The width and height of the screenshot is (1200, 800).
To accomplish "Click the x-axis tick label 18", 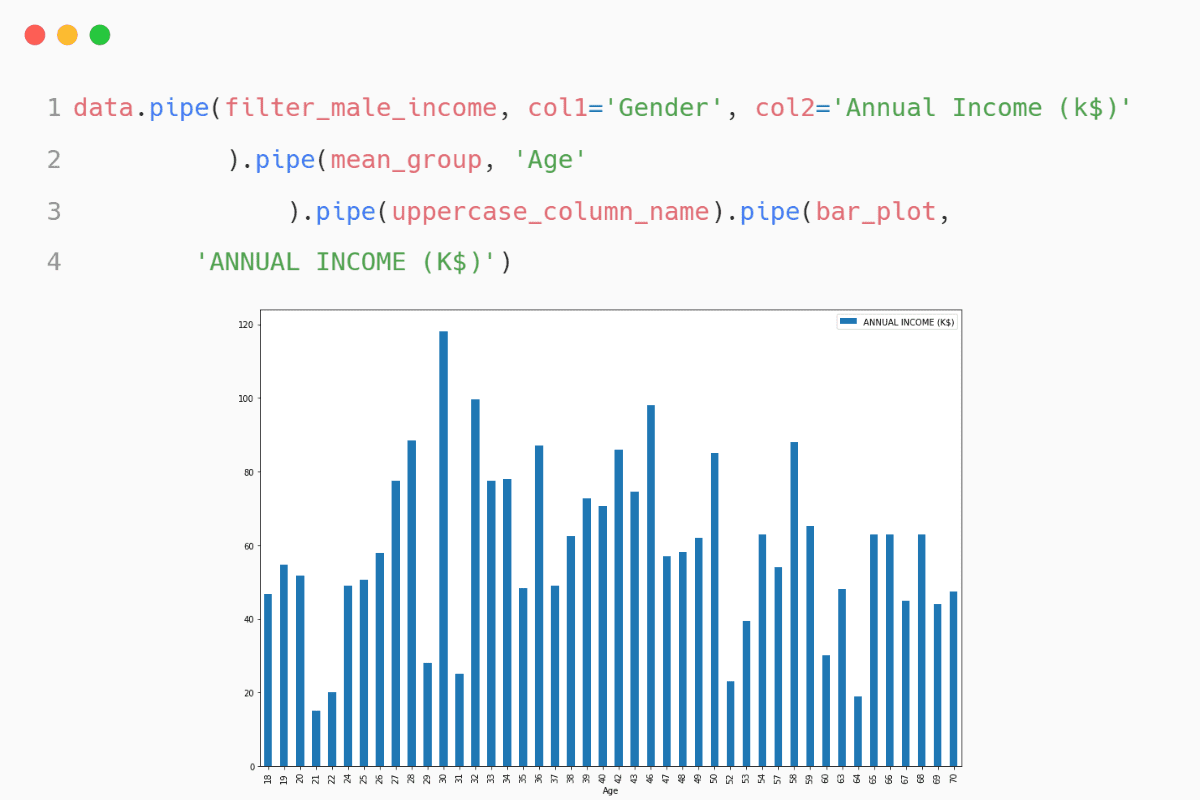I will 268,777.
